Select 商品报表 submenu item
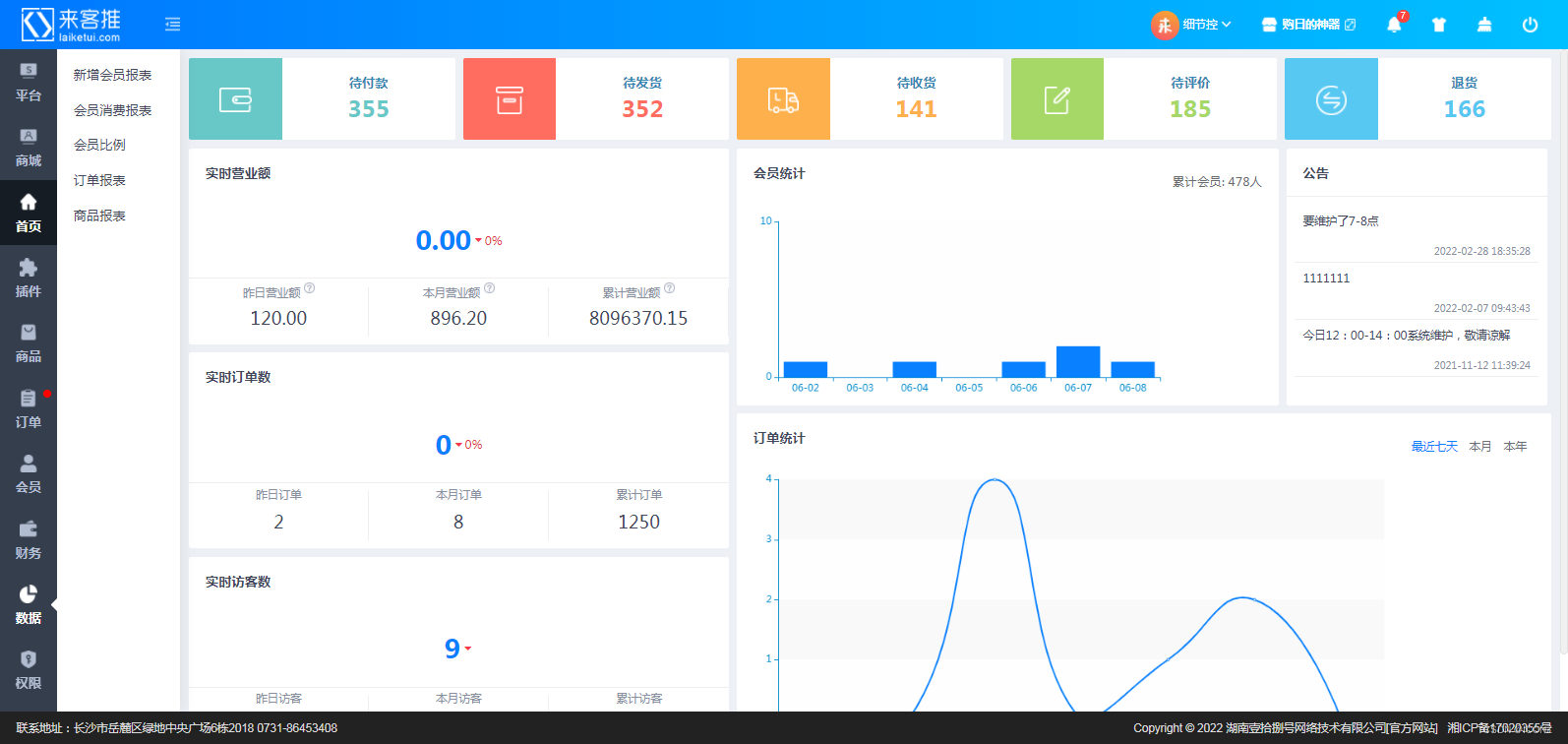This screenshot has width=1568, height=744. (99, 216)
